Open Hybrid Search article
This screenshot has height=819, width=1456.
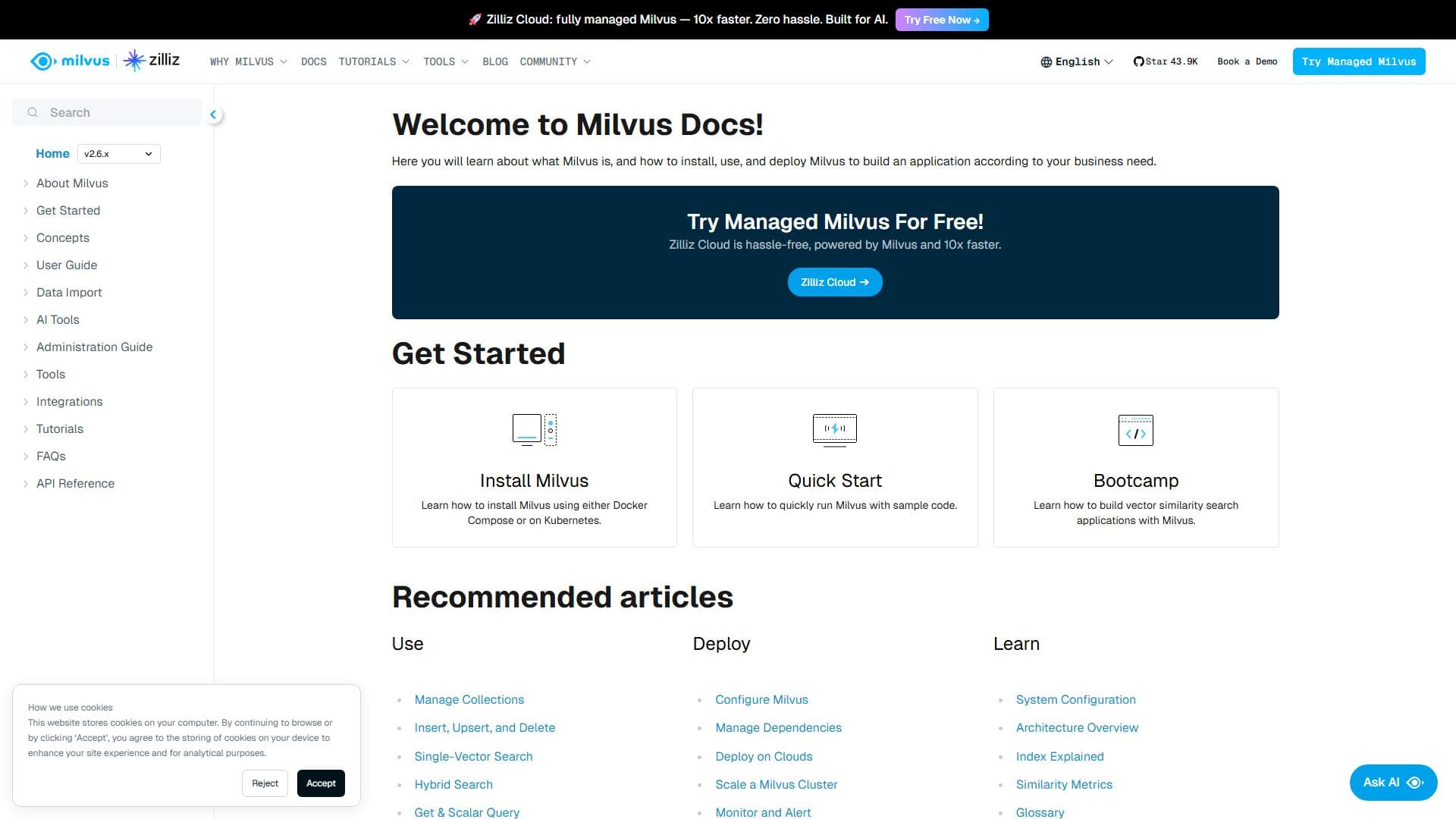pyautogui.click(x=453, y=785)
